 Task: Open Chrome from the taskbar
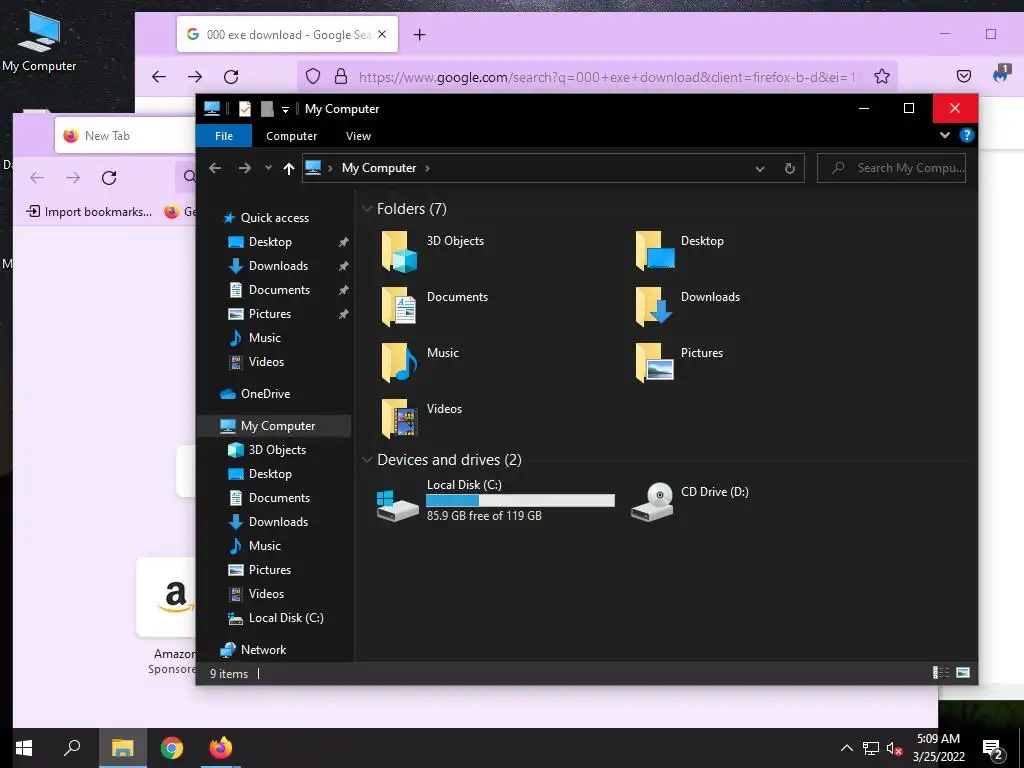pyautogui.click(x=172, y=748)
